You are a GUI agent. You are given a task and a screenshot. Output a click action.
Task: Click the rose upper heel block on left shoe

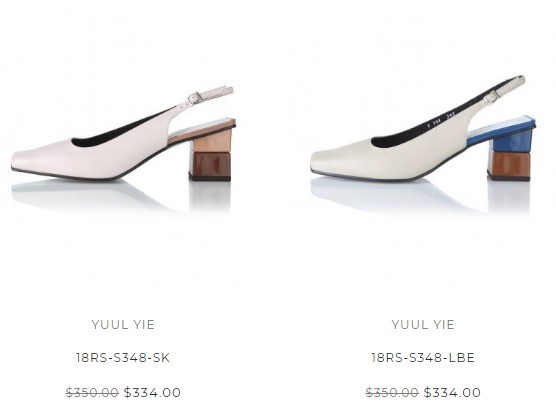click(x=212, y=141)
